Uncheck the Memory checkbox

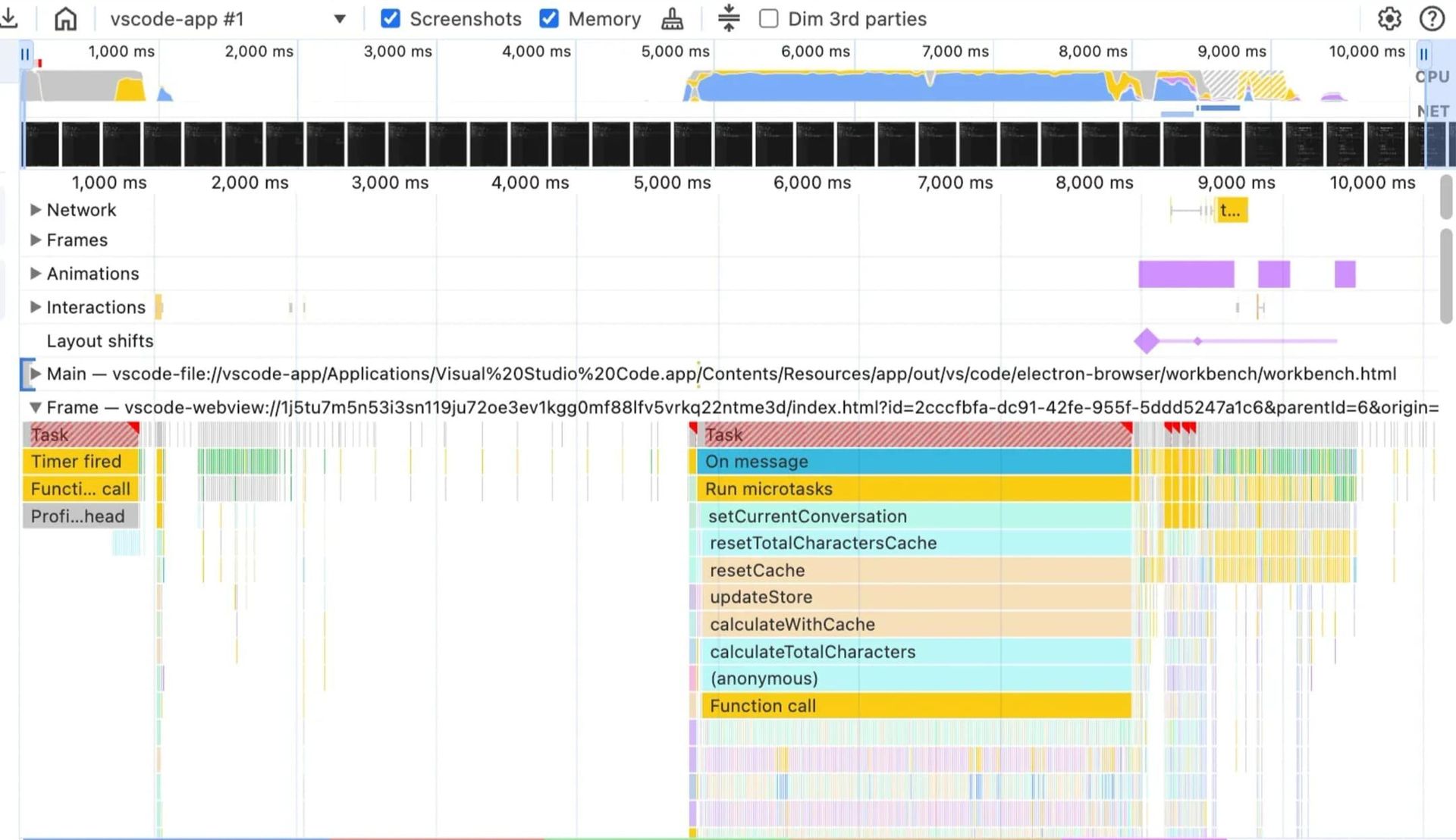[549, 18]
